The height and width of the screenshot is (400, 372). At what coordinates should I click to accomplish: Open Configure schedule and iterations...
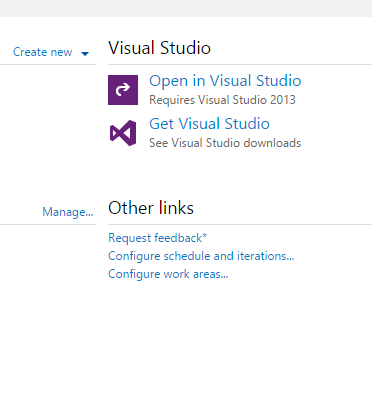point(201,256)
